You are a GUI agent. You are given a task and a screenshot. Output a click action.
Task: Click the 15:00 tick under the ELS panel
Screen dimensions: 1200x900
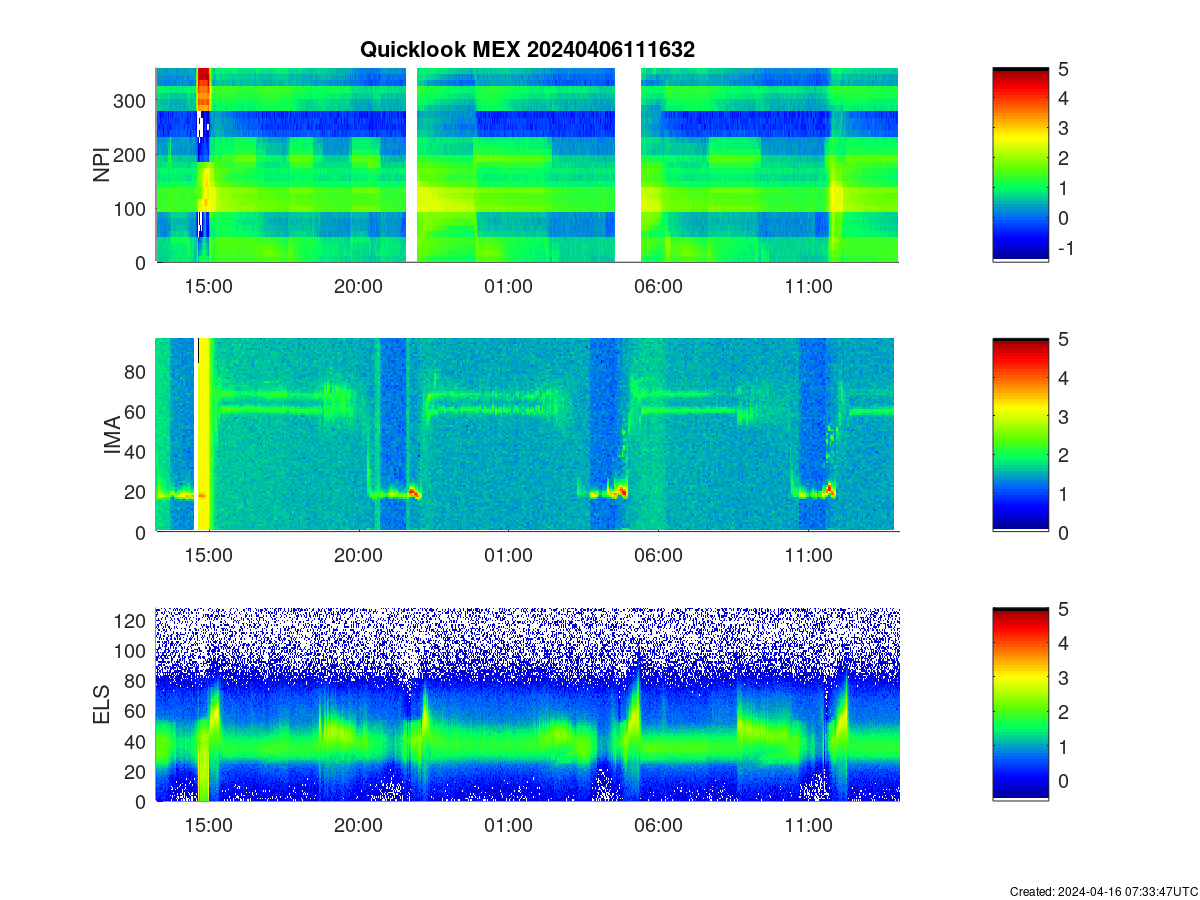point(209,826)
